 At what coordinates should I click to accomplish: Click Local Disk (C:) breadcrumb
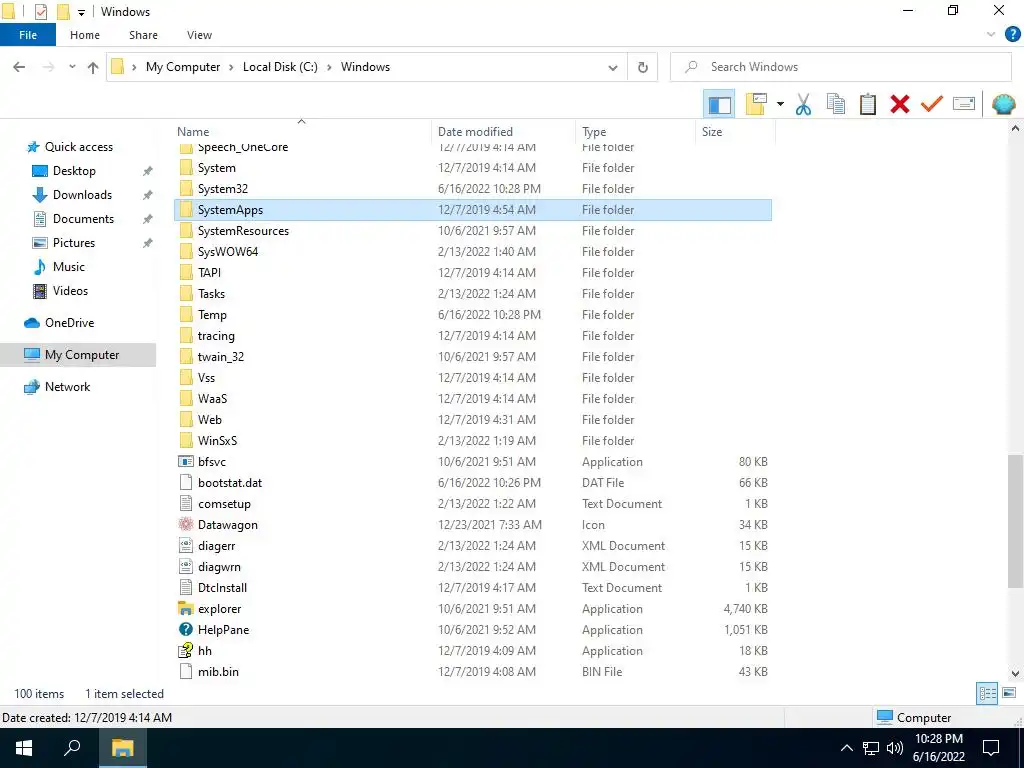pyautogui.click(x=280, y=67)
